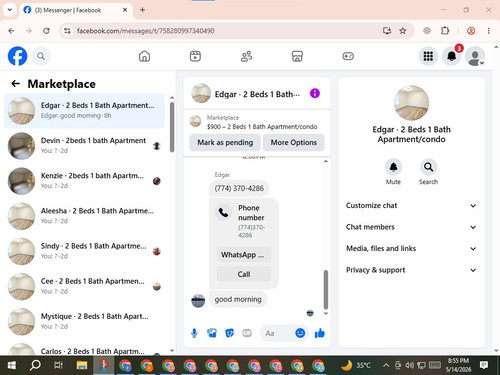Go back in browser history

pos(11,31)
